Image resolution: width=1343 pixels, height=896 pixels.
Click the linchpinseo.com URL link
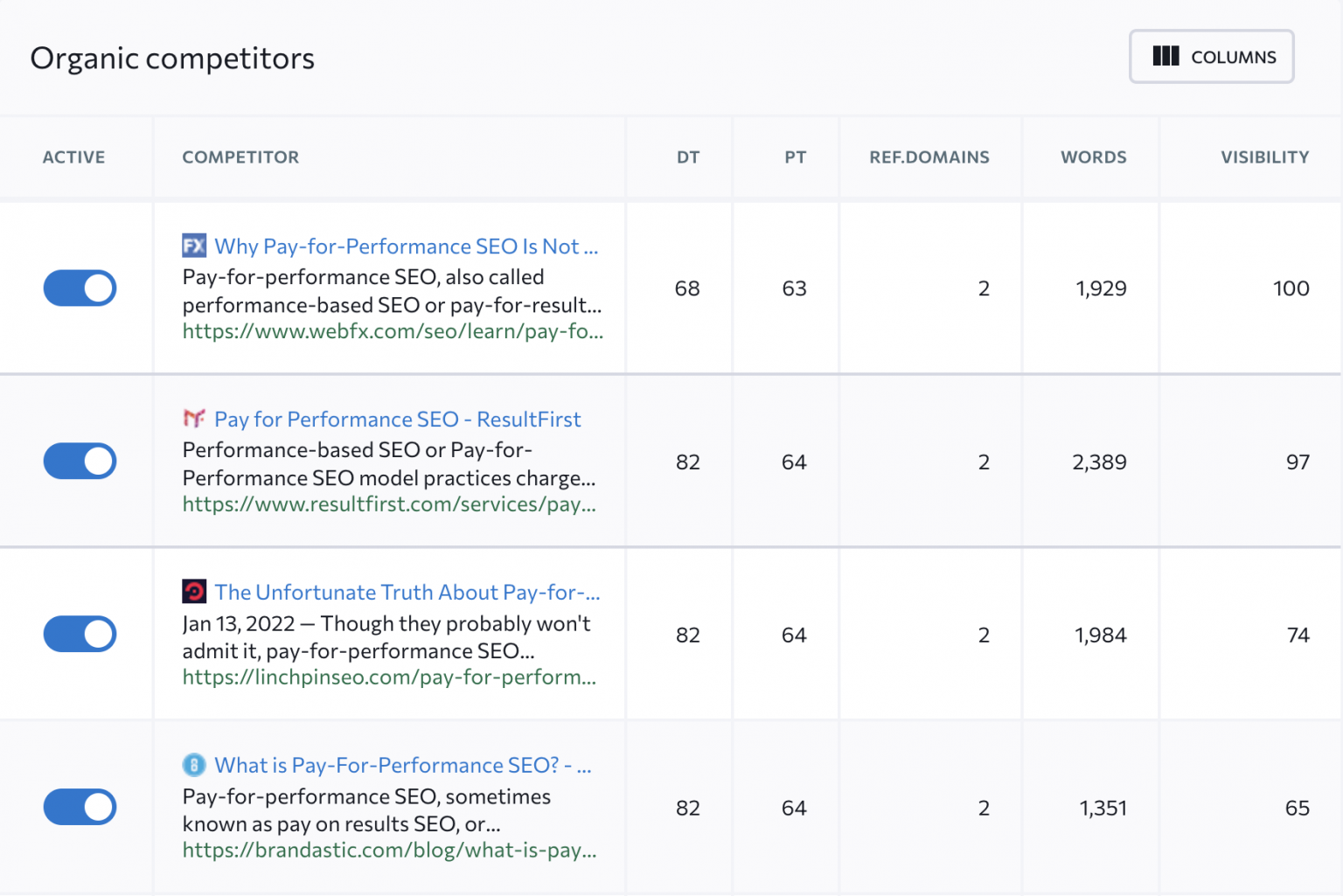coord(390,677)
